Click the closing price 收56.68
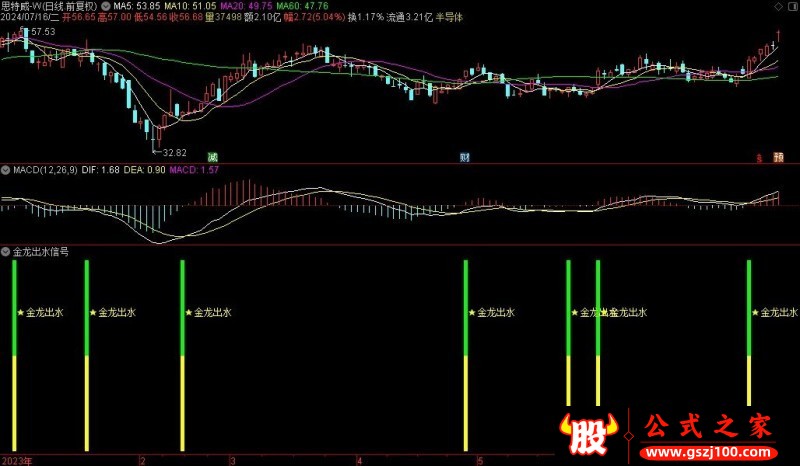The width and height of the screenshot is (800, 466). (x=186, y=17)
